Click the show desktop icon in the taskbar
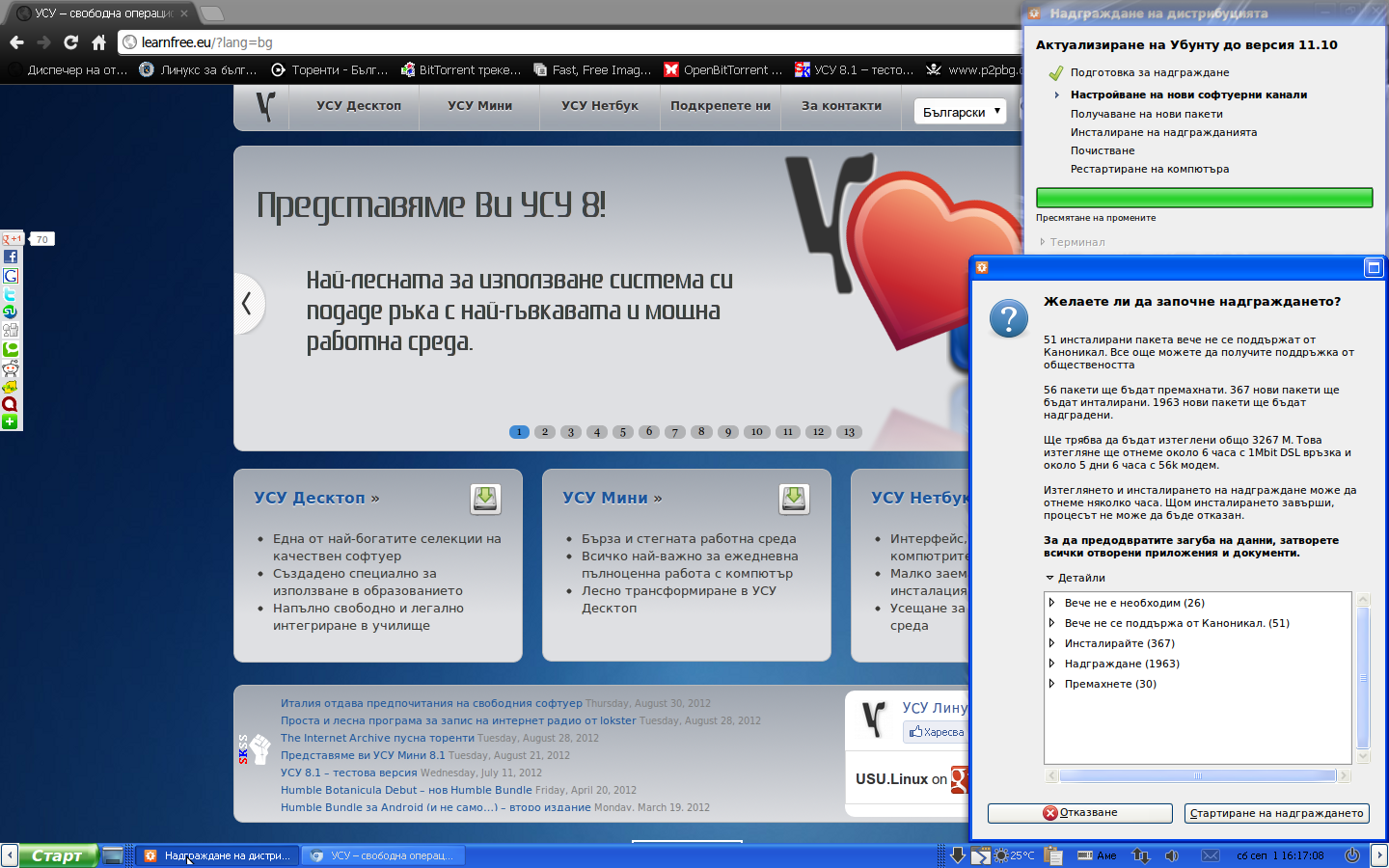Screen dimensions: 1389x868 click(x=113, y=855)
